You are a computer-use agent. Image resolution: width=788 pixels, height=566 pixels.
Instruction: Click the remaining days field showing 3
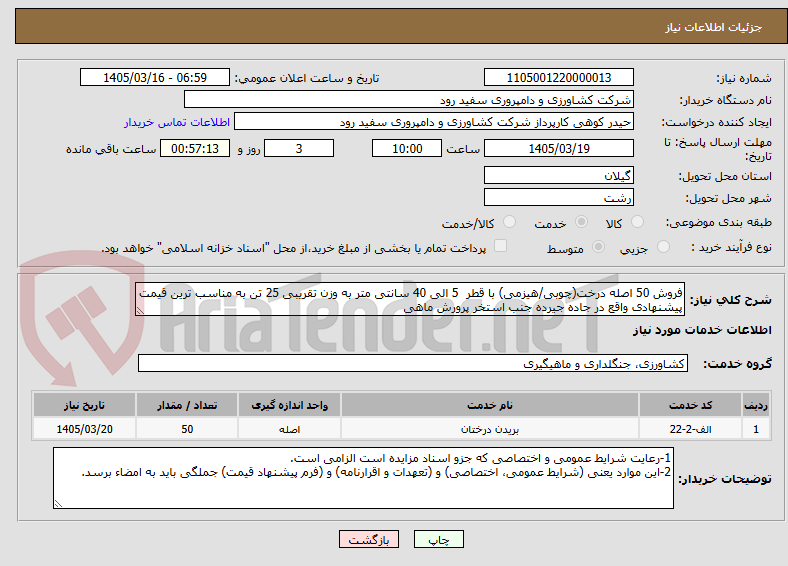click(299, 148)
